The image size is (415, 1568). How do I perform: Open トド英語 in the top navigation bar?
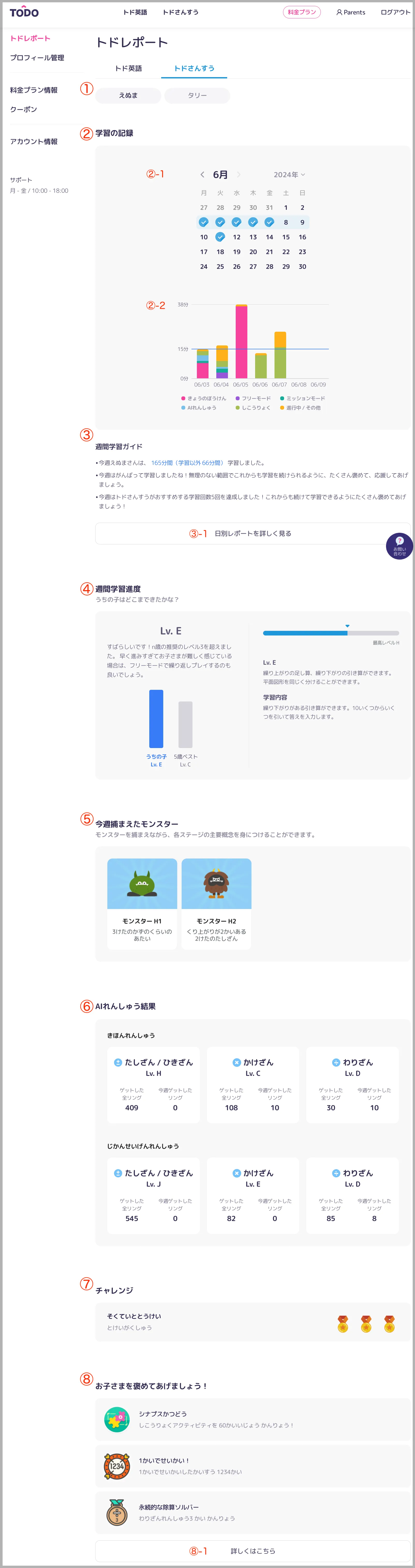coord(135,12)
